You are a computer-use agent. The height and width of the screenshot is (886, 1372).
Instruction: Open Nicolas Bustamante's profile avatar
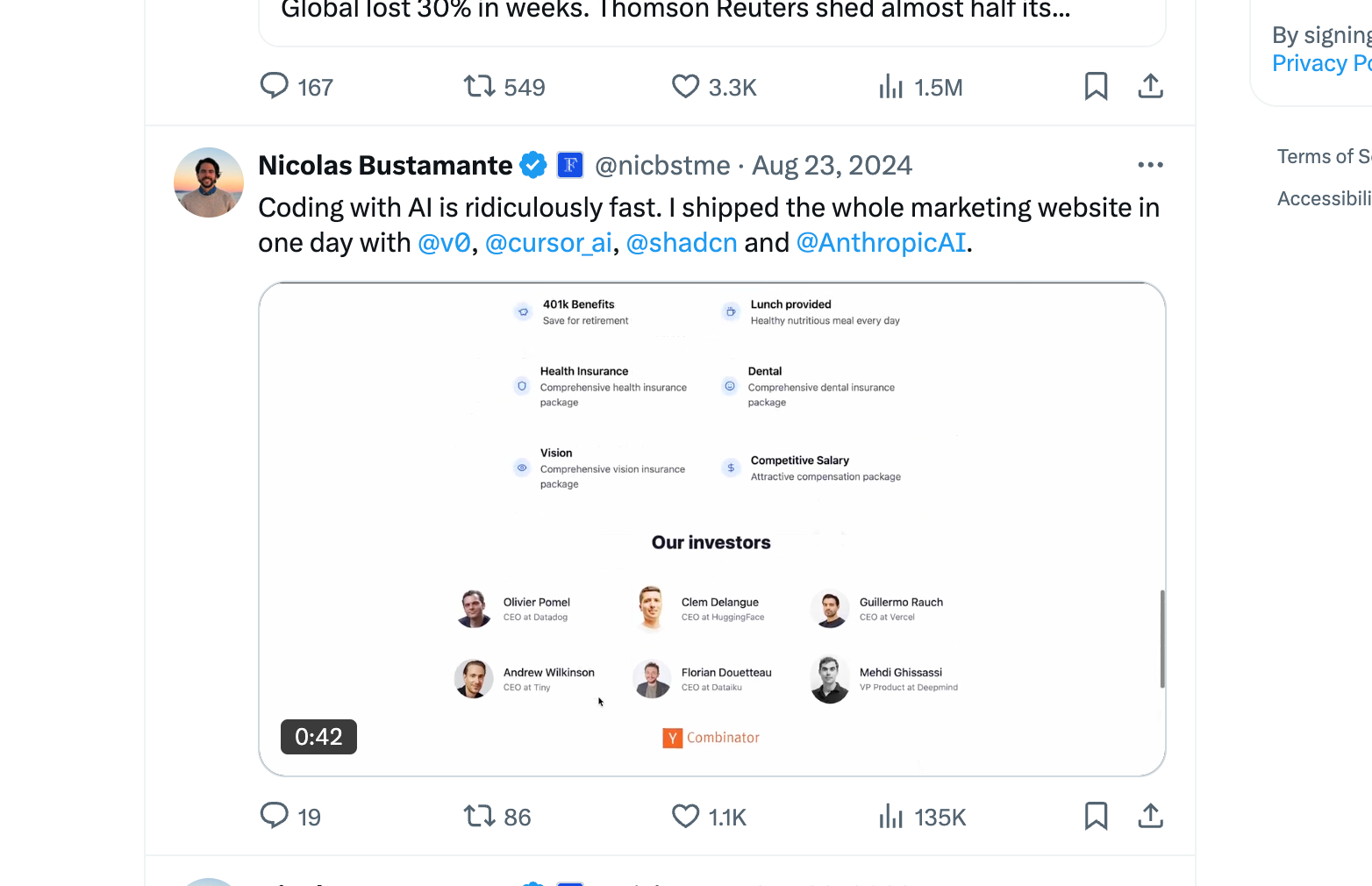(209, 182)
